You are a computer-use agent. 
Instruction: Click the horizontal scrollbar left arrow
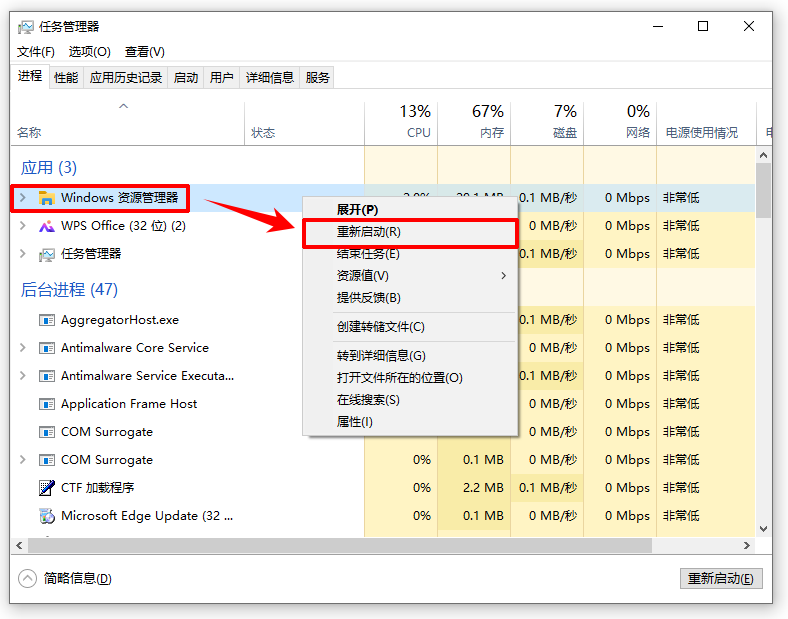[19, 545]
